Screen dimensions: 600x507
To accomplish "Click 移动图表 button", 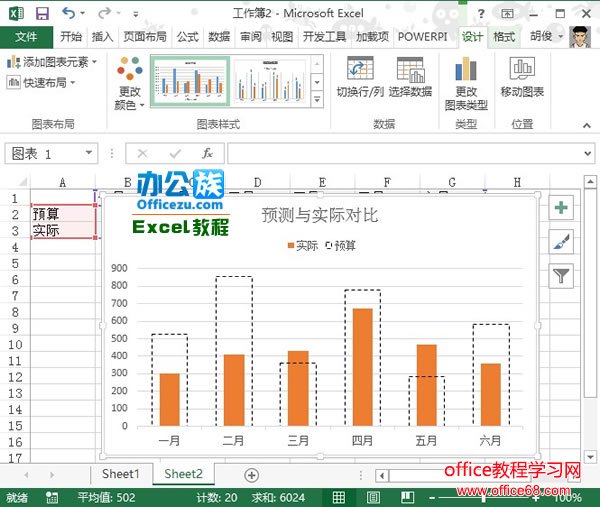I will coord(522,77).
